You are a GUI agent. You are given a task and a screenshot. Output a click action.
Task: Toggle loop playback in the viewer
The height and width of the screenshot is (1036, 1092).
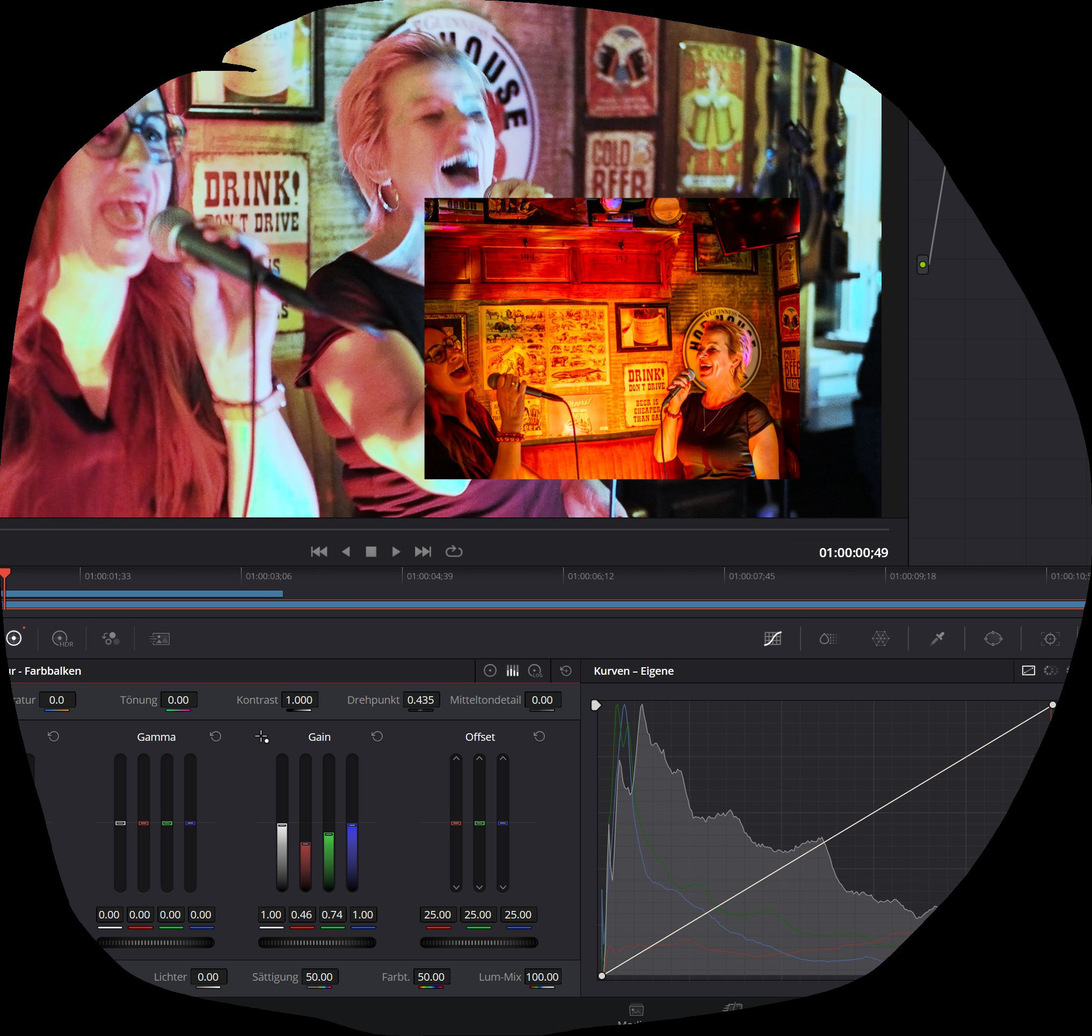pos(454,551)
